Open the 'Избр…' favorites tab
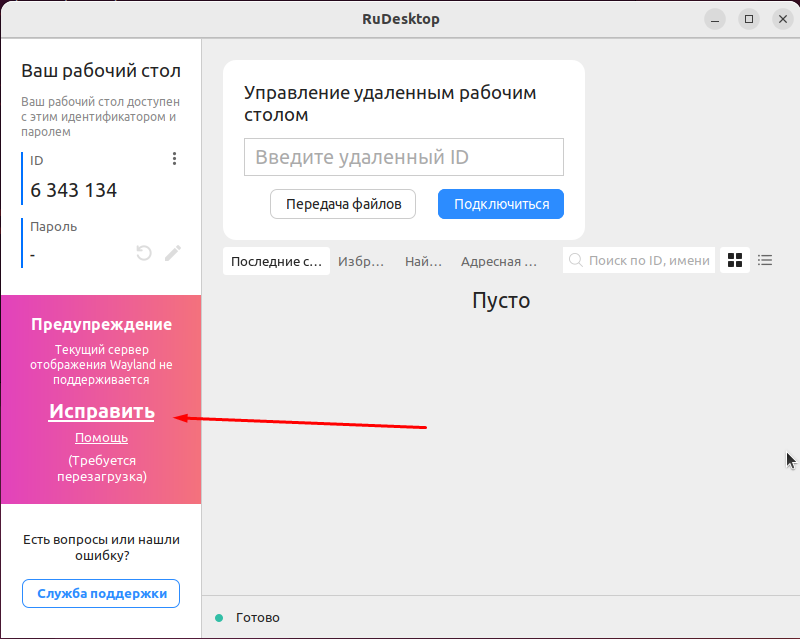Screen dimensions: 800x639 pos(361,261)
